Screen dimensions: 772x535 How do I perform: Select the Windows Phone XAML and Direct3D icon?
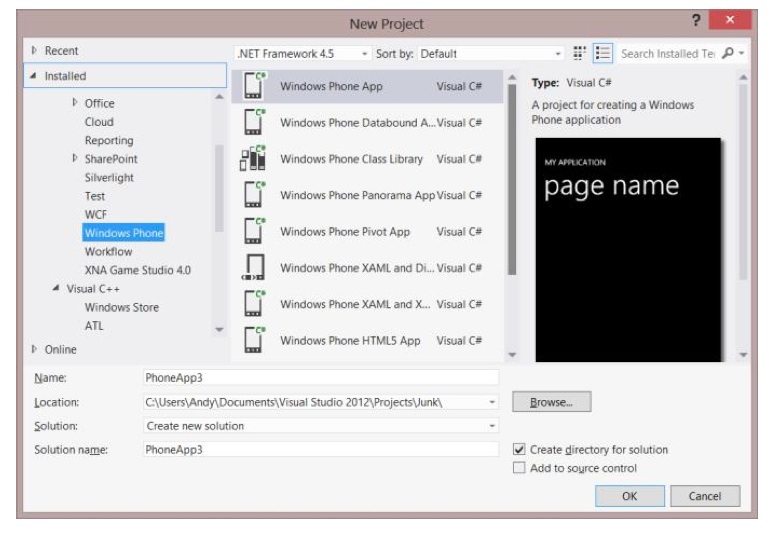click(x=254, y=268)
